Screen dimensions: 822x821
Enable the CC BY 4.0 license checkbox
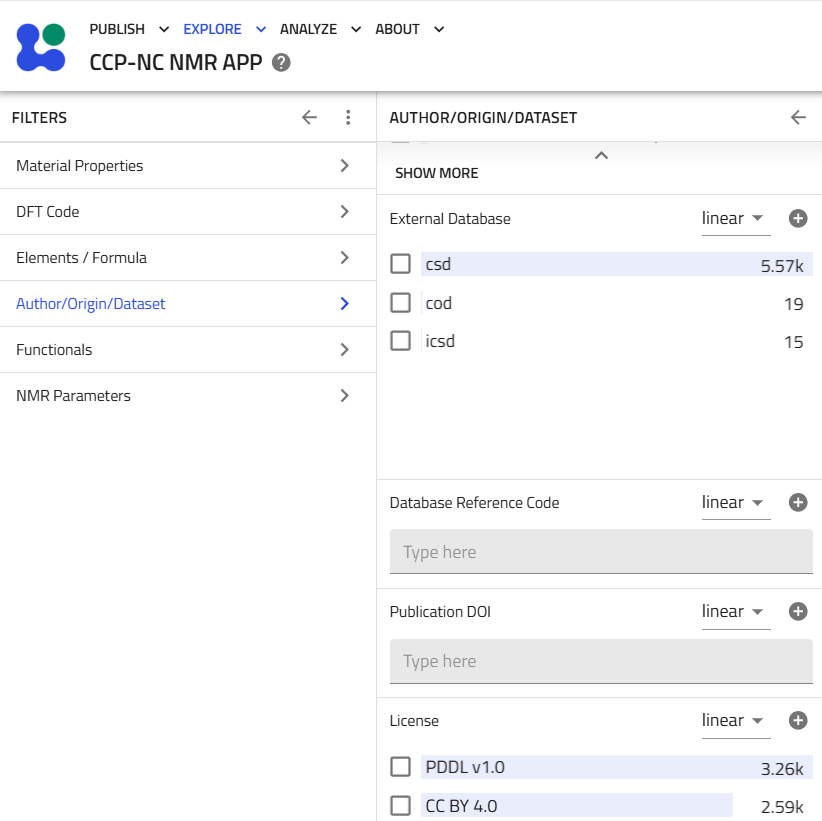(x=401, y=806)
